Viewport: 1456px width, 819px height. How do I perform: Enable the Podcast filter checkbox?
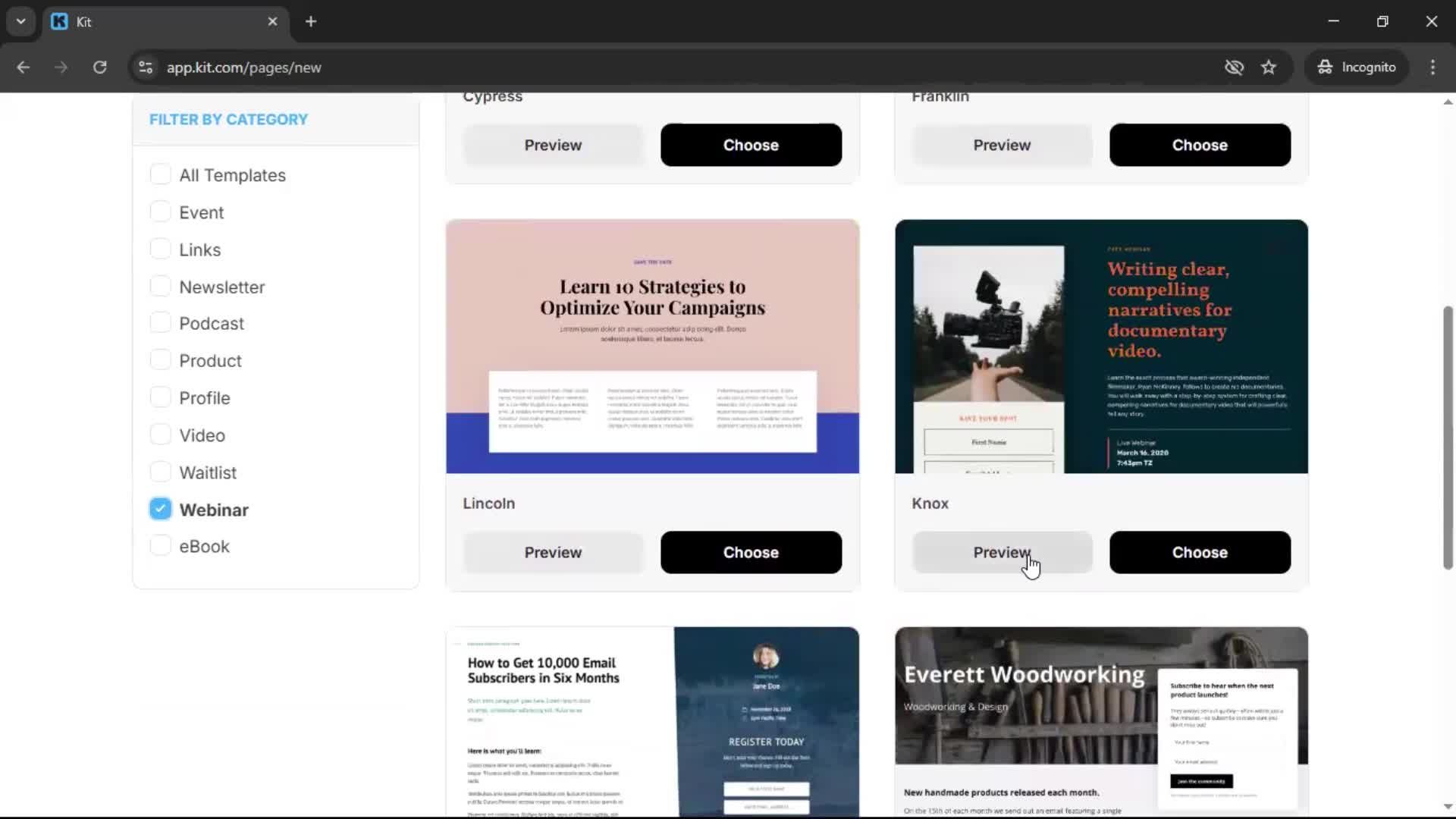(160, 322)
